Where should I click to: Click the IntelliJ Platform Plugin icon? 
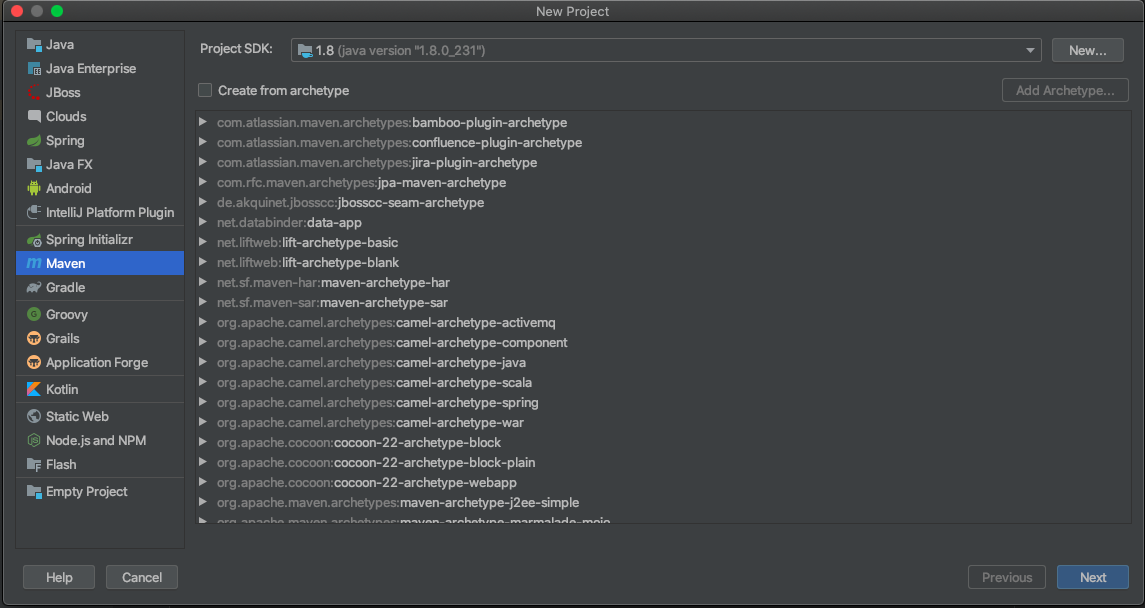[x=34, y=212]
